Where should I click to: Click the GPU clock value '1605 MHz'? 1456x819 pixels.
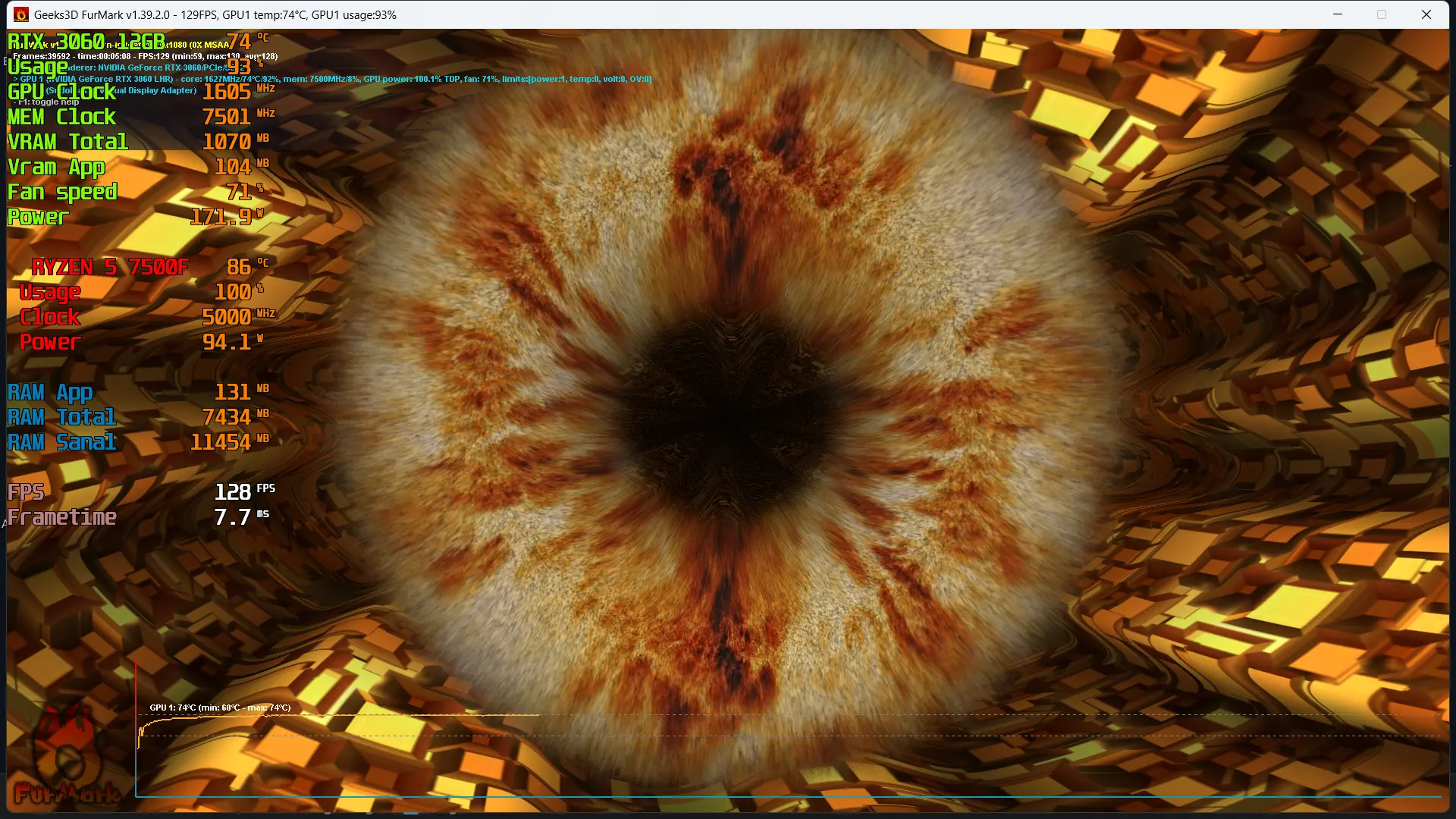tap(238, 92)
